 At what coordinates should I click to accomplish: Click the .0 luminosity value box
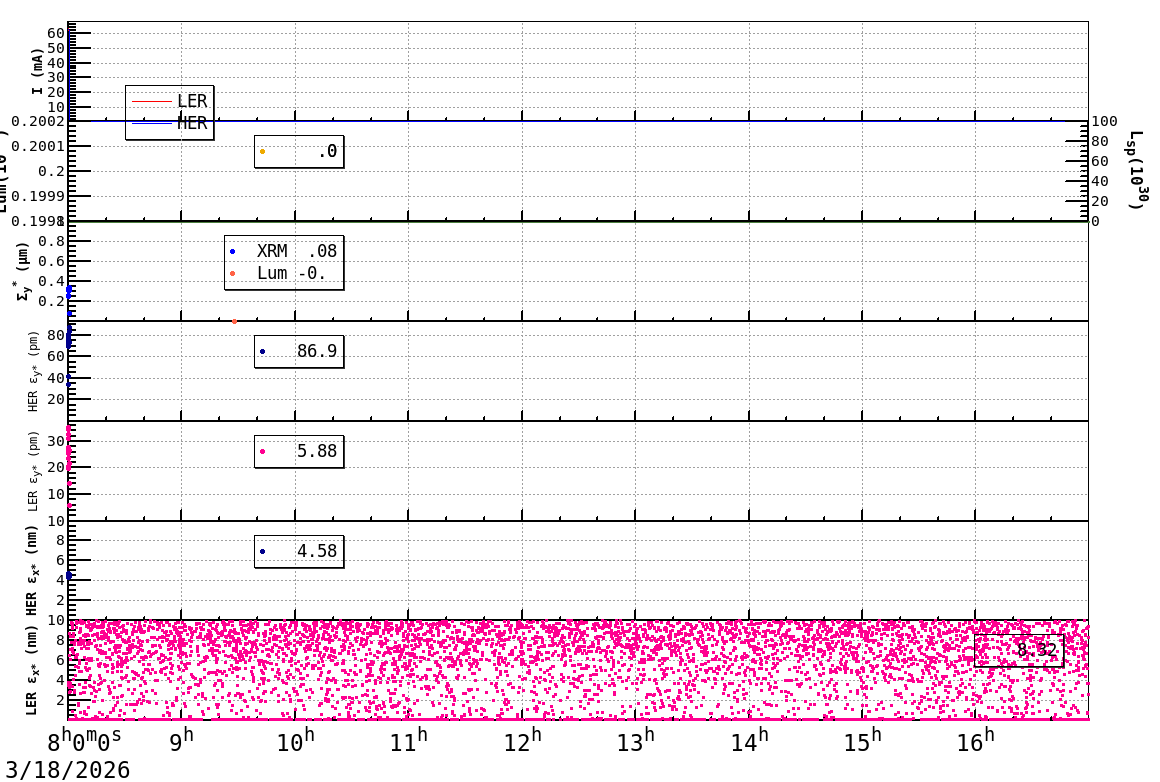pos(299,152)
